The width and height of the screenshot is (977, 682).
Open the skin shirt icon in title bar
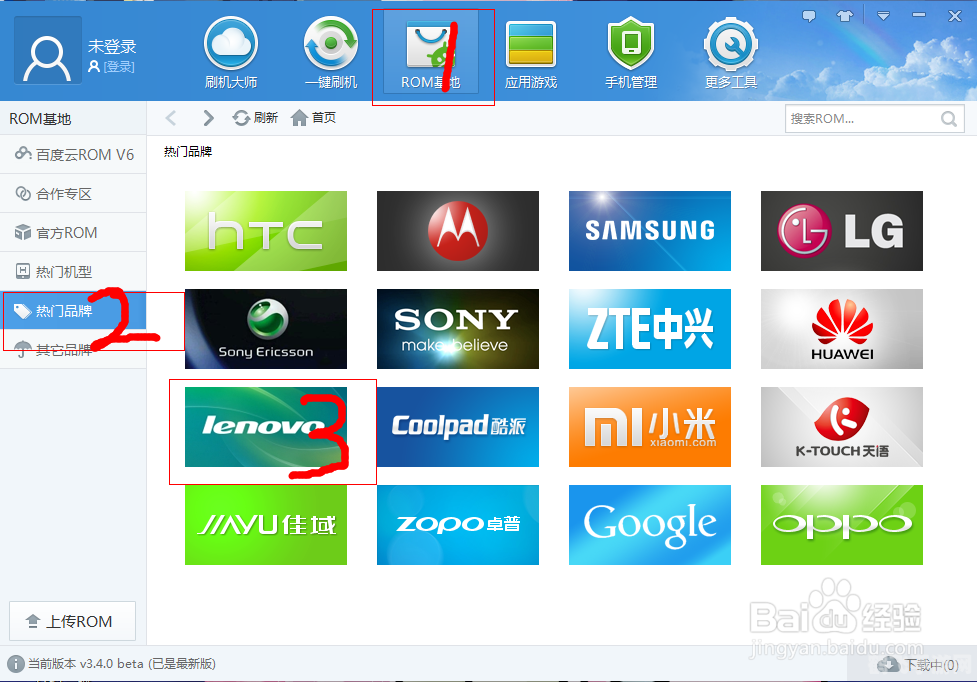(845, 16)
